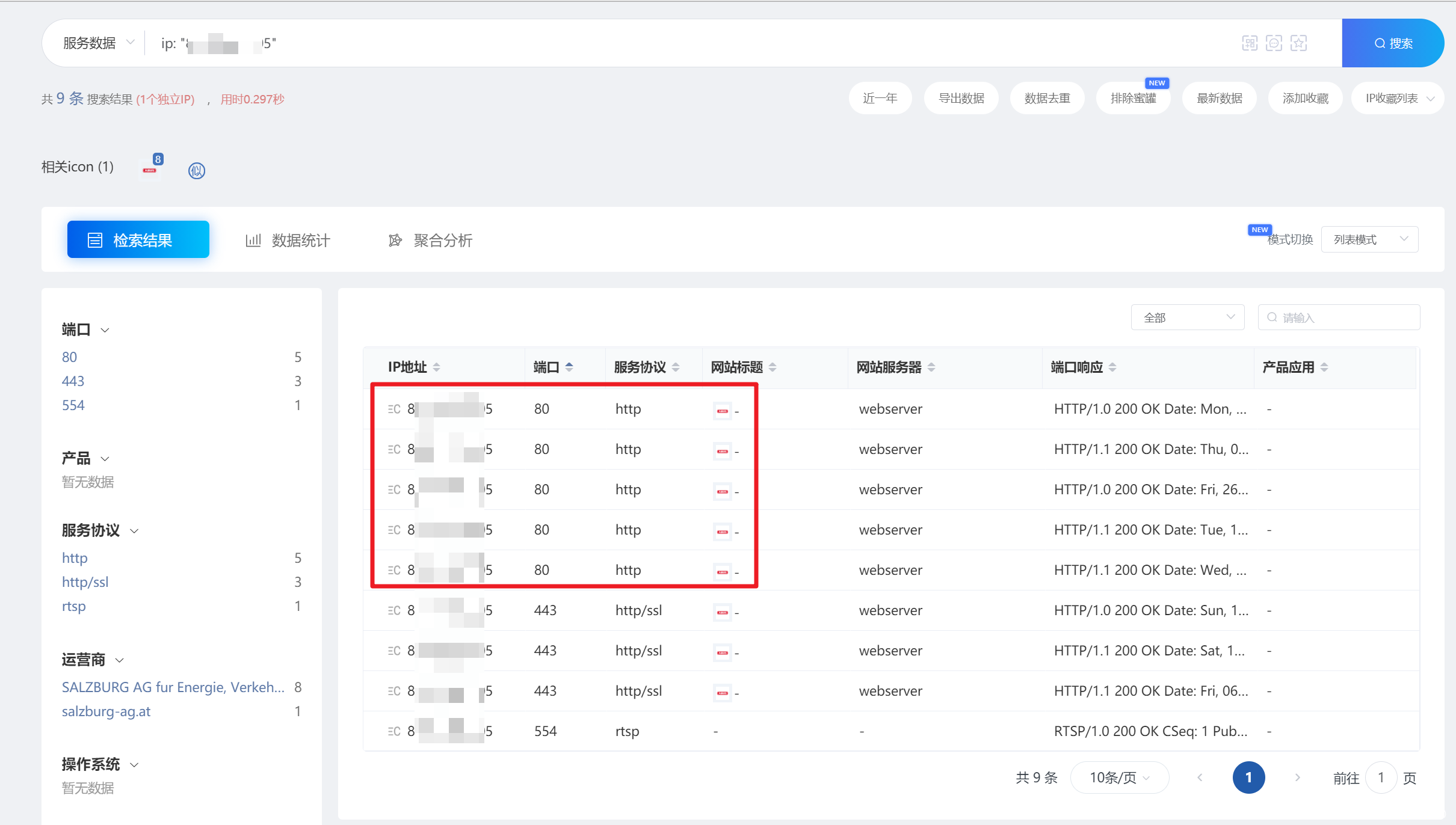Click the 导出数据 button
This screenshot has height=825, width=1456.
tap(961, 98)
